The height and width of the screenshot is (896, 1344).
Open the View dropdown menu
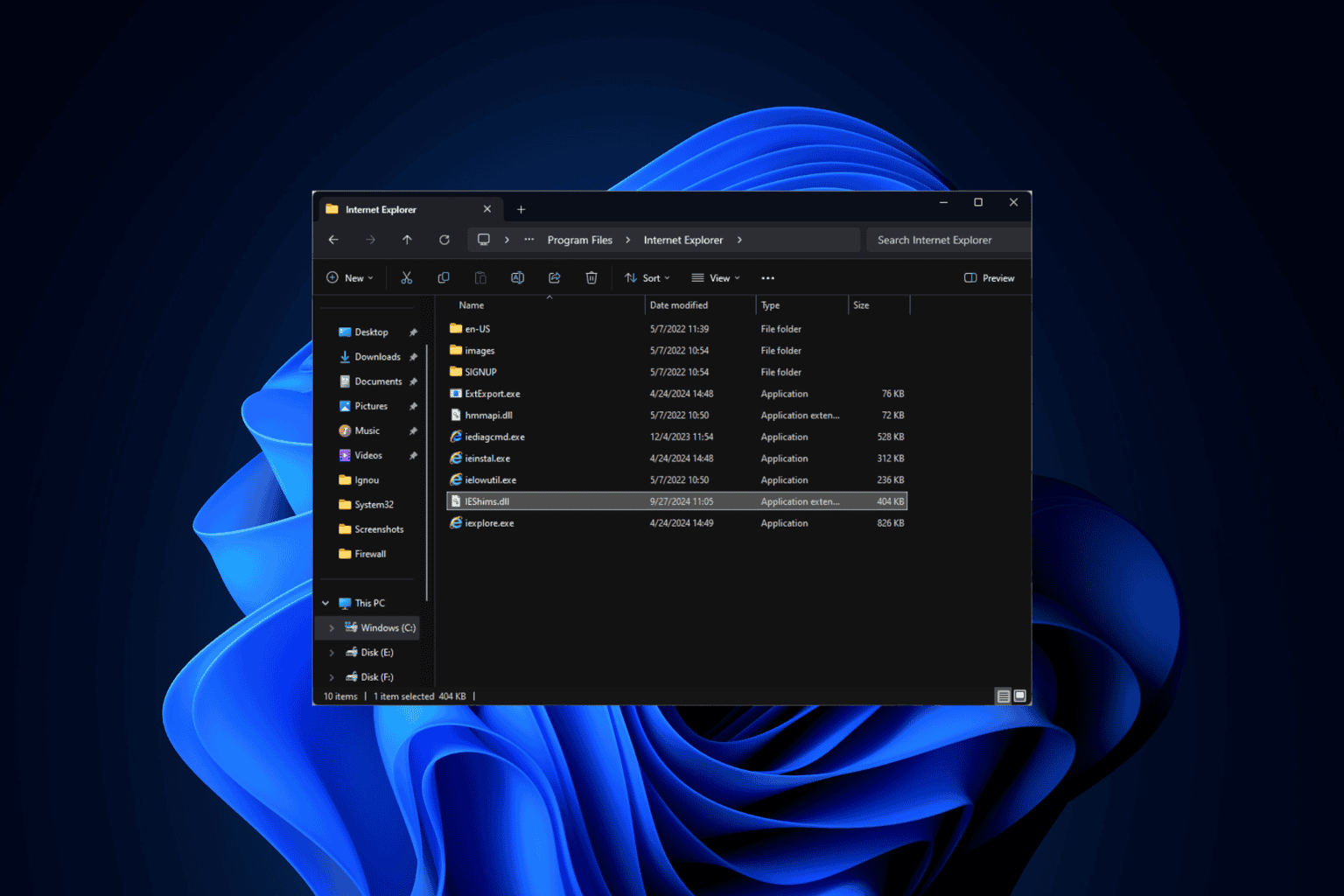[716, 278]
